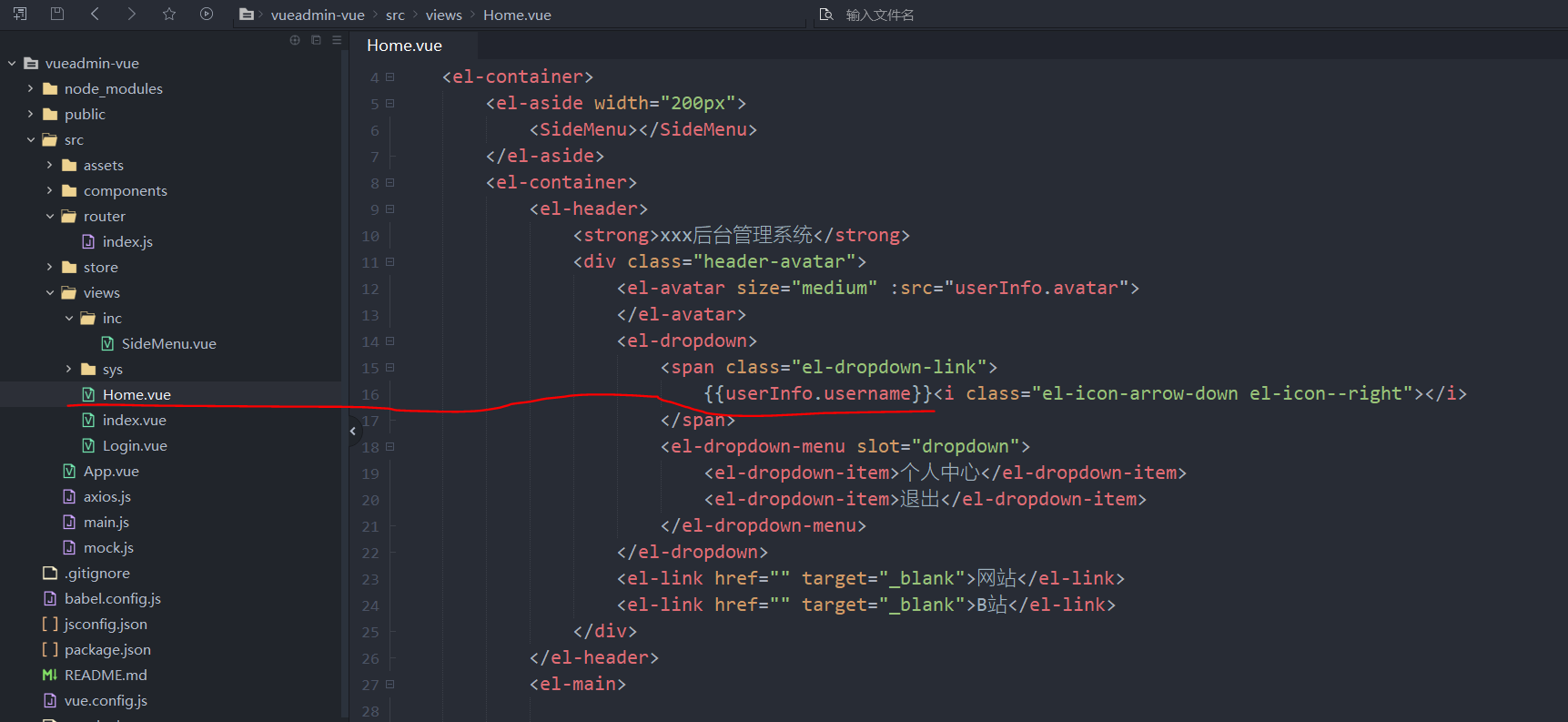Expand the assets folder chevron
Viewport: 1568px width, 722px height.
(49, 165)
